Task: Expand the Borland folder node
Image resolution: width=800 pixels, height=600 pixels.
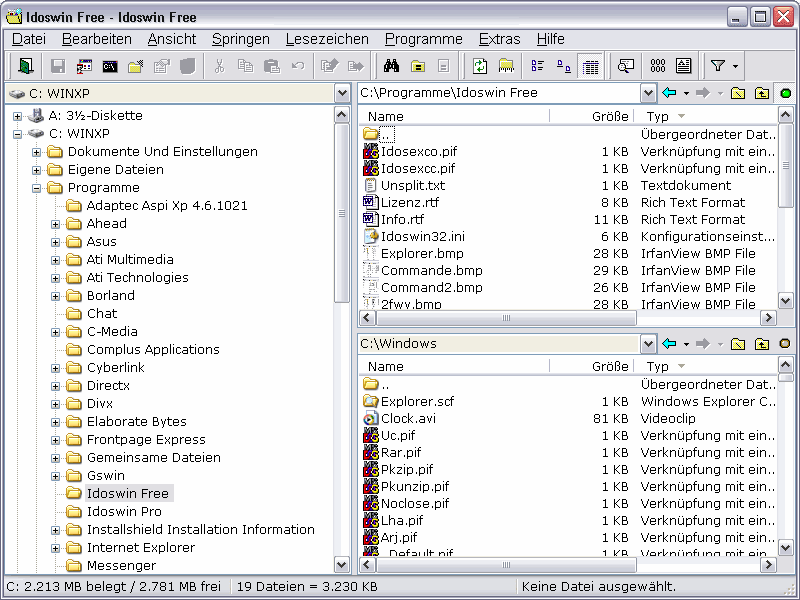Action: tap(55, 296)
